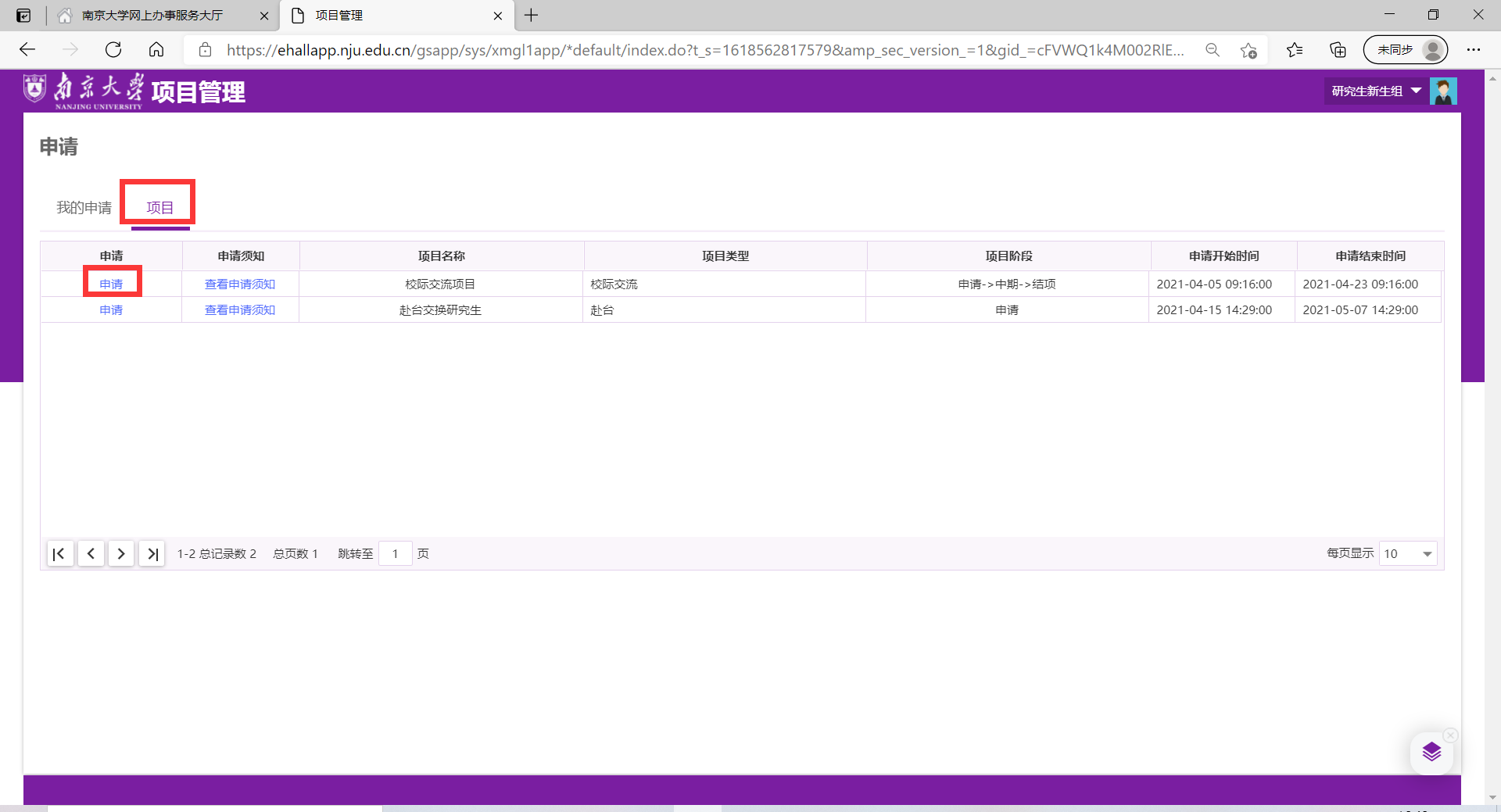Jump to last page of records
Image resolution: width=1501 pixels, height=812 pixels.
pyautogui.click(x=152, y=553)
